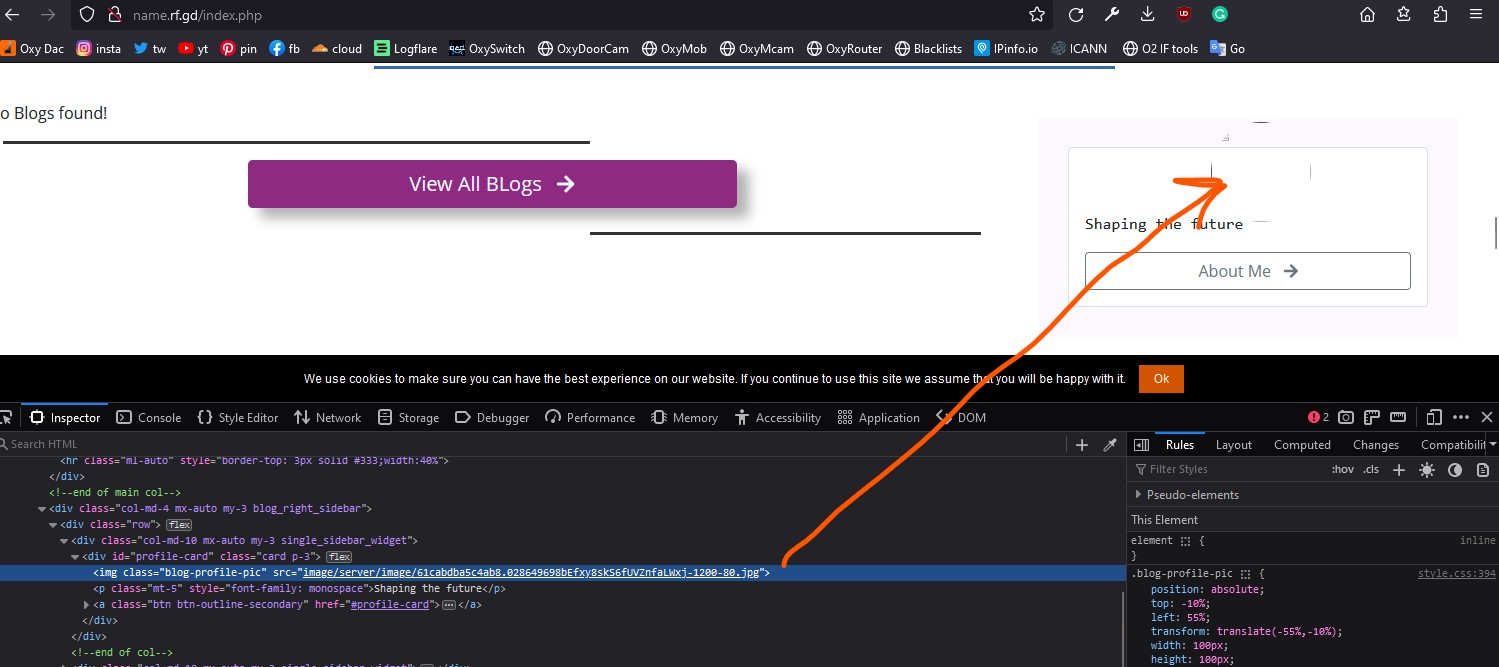Click the uBlock Origin extension icon

point(1184,14)
